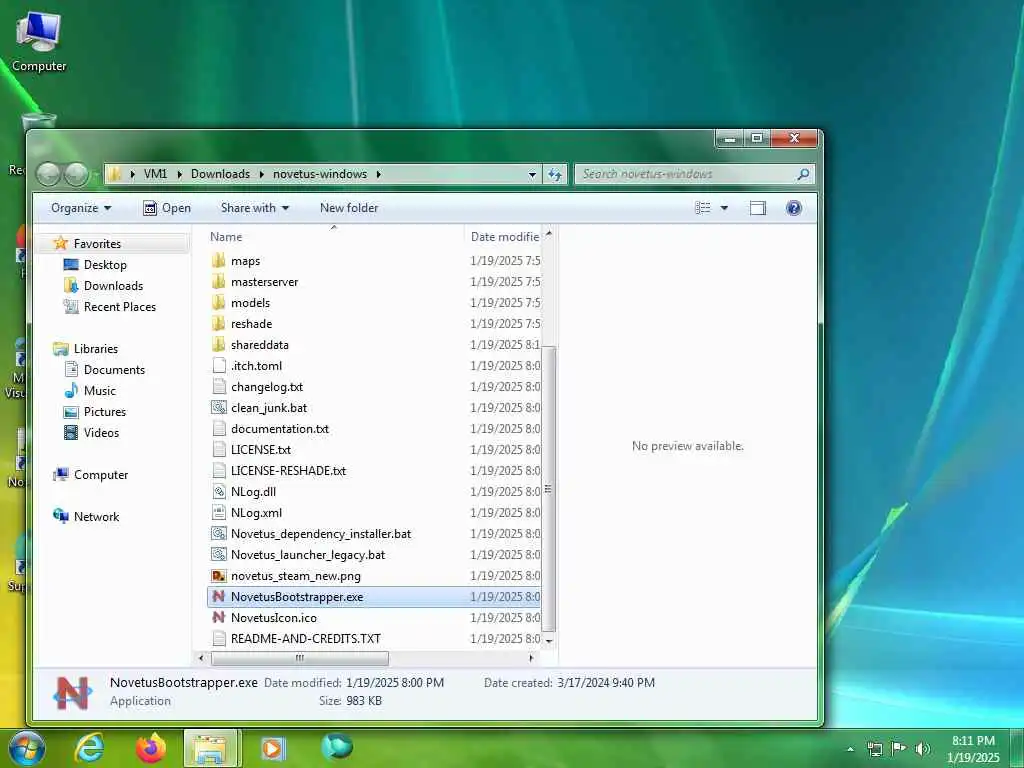Navigate to VM1 in the breadcrumb

(x=155, y=174)
